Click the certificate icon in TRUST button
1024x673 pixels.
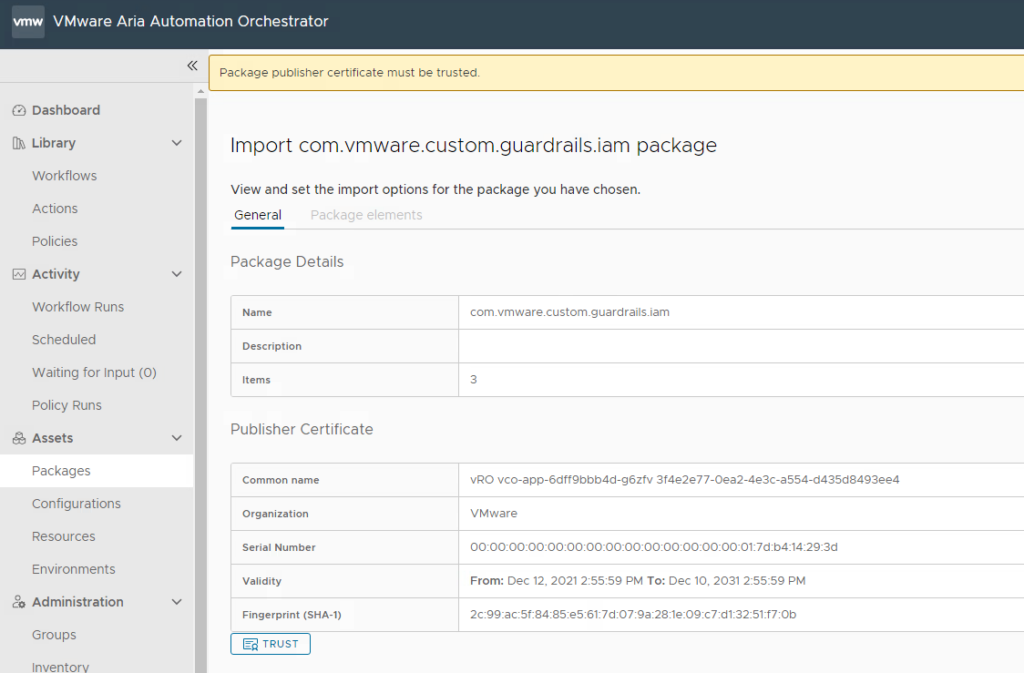coord(250,644)
